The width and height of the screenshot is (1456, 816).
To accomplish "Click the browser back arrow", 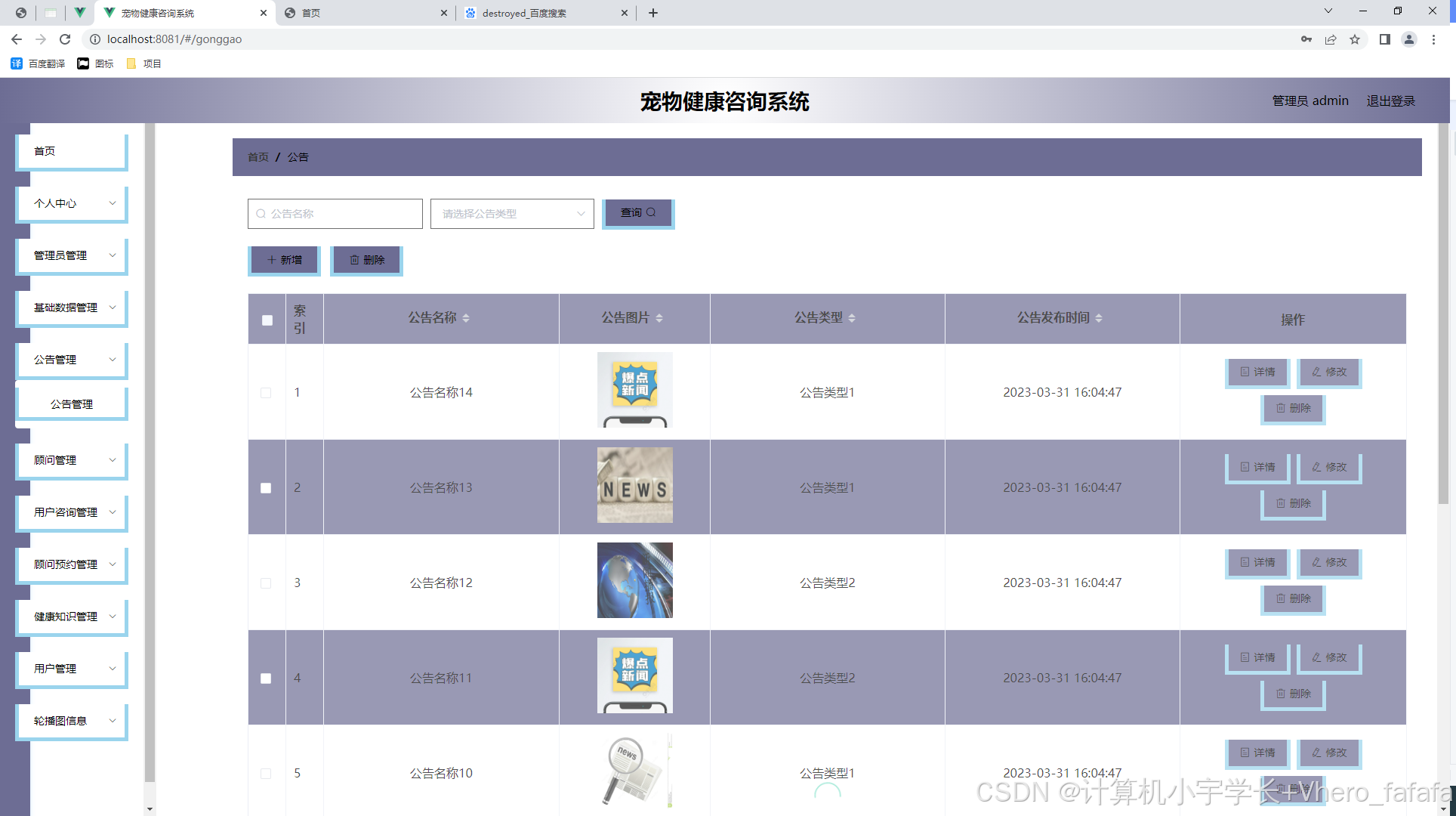I will click(x=17, y=39).
